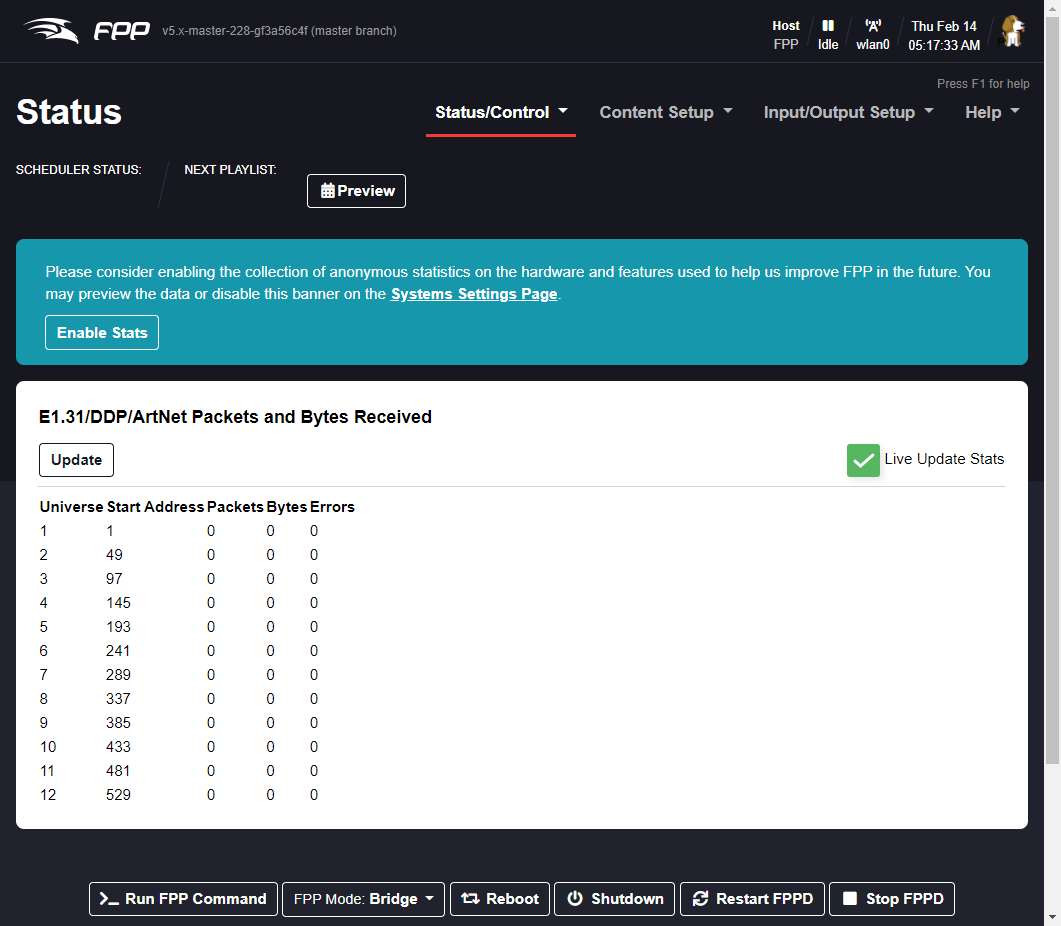Image resolution: width=1061 pixels, height=926 pixels.
Task: Click the Reboot button
Action: click(x=500, y=899)
